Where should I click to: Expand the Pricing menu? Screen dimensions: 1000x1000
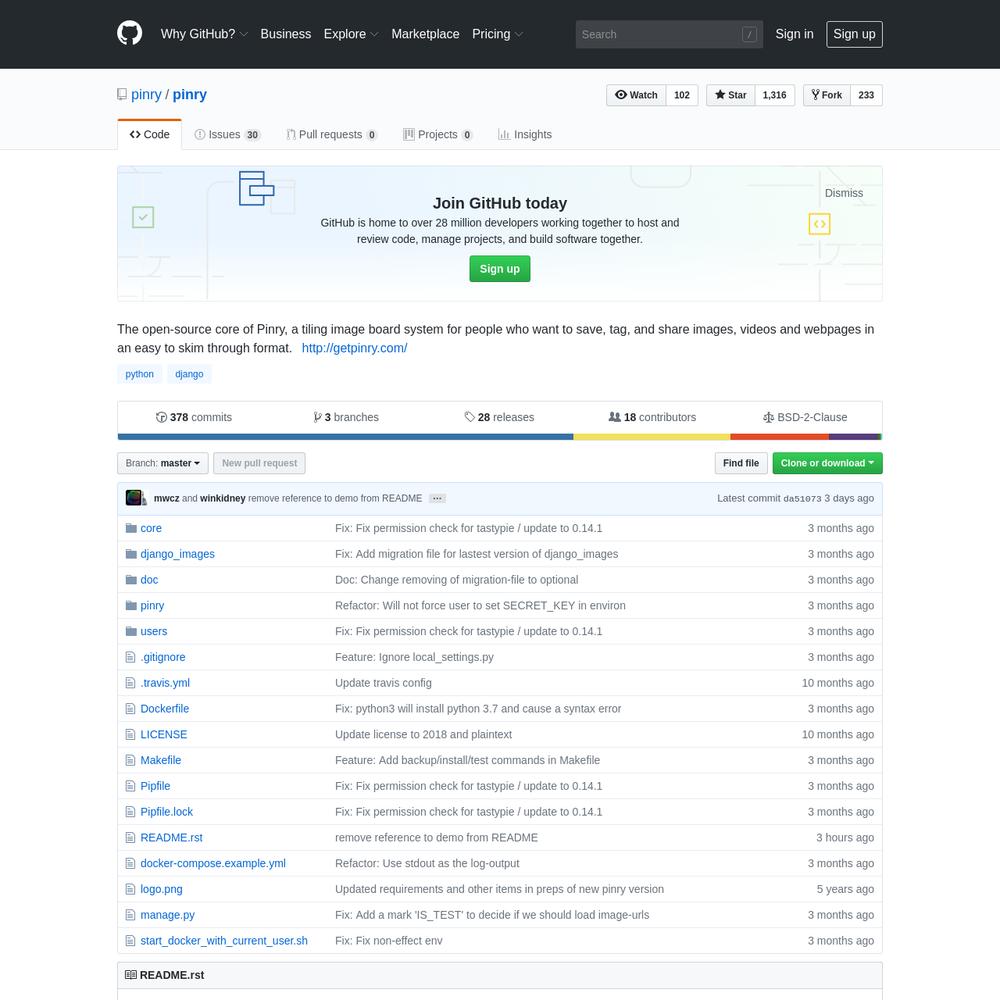pyautogui.click(x=497, y=34)
